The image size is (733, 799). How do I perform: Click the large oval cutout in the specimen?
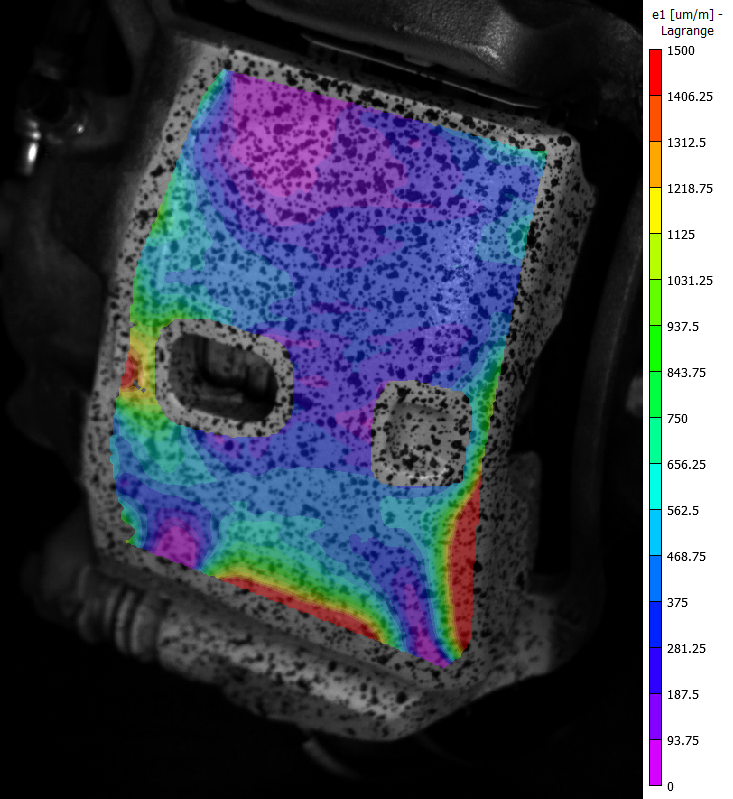pos(224,378)
